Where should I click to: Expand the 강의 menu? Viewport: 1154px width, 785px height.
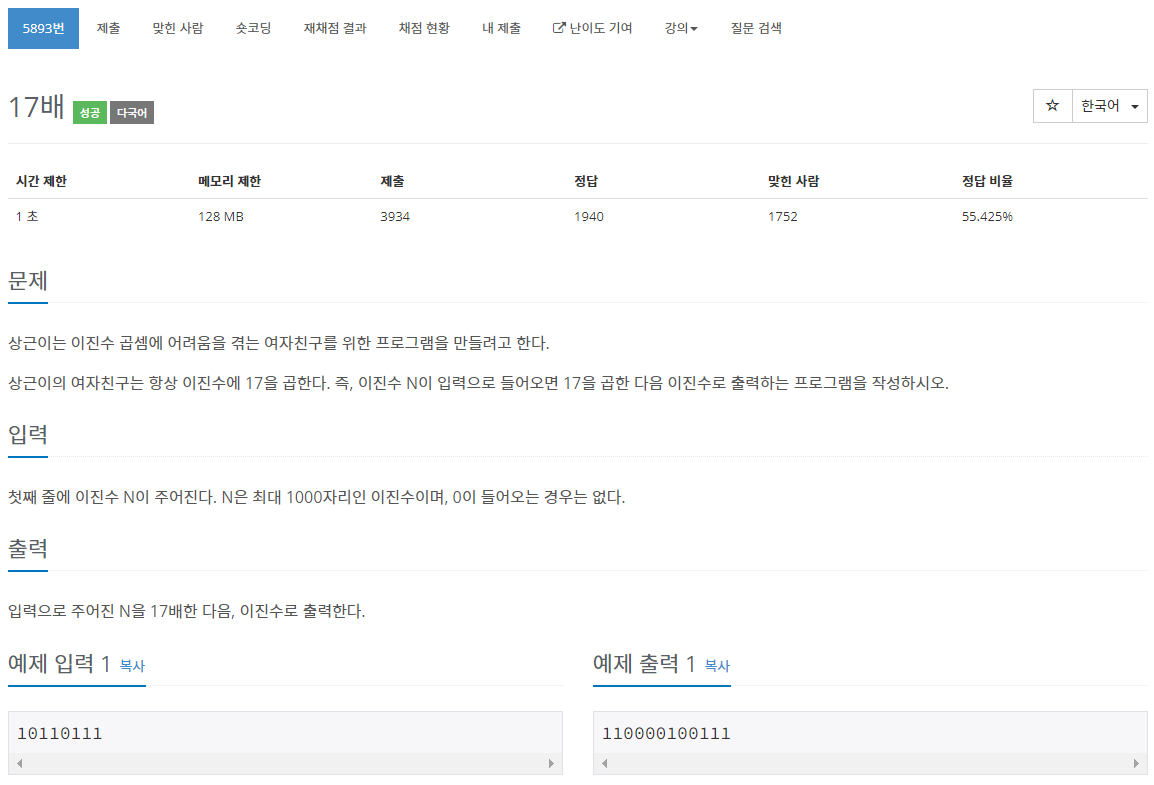point(681,28)
